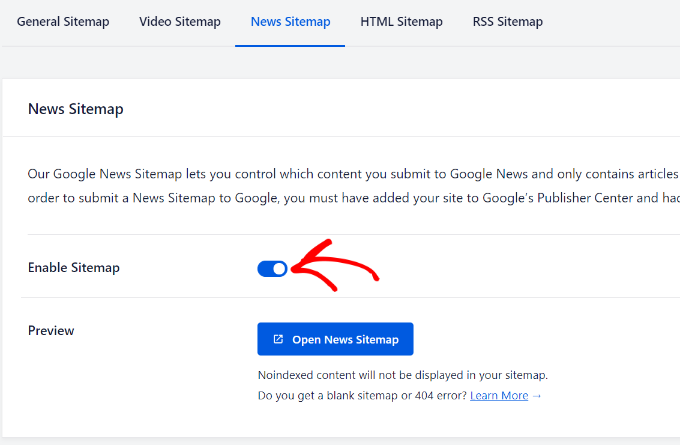680x445 pixels.
Task: Click external-link icon in Open News Sitemap button
Action: 277,340
